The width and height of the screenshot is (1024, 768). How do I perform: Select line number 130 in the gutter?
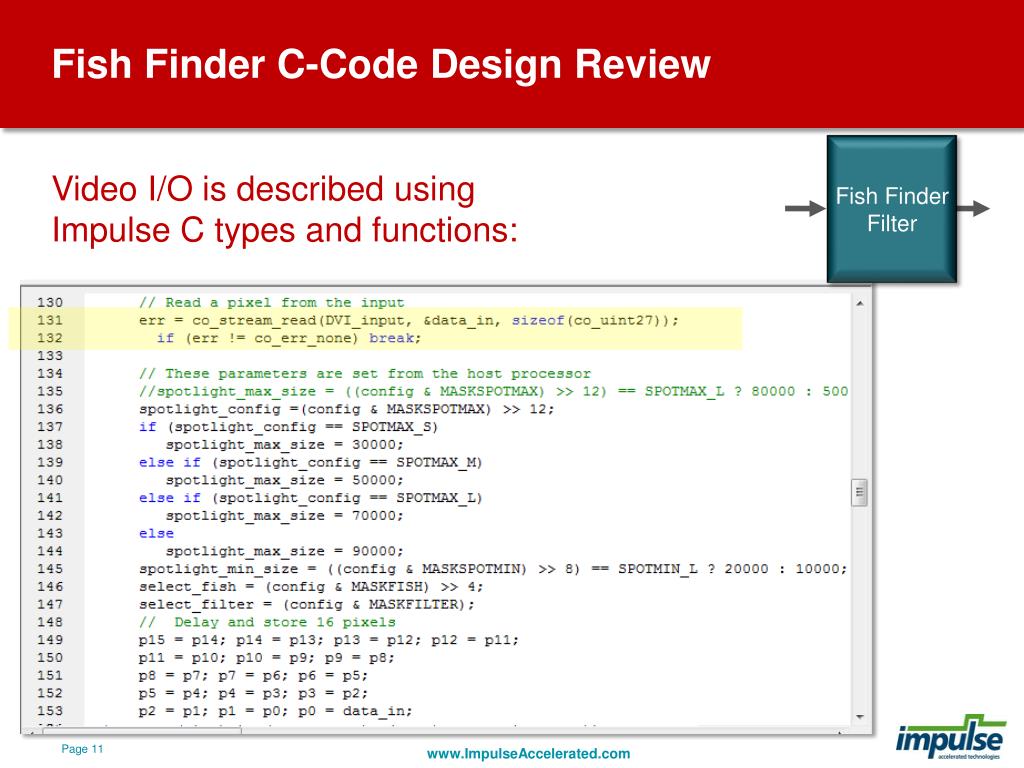coord(50,302)
